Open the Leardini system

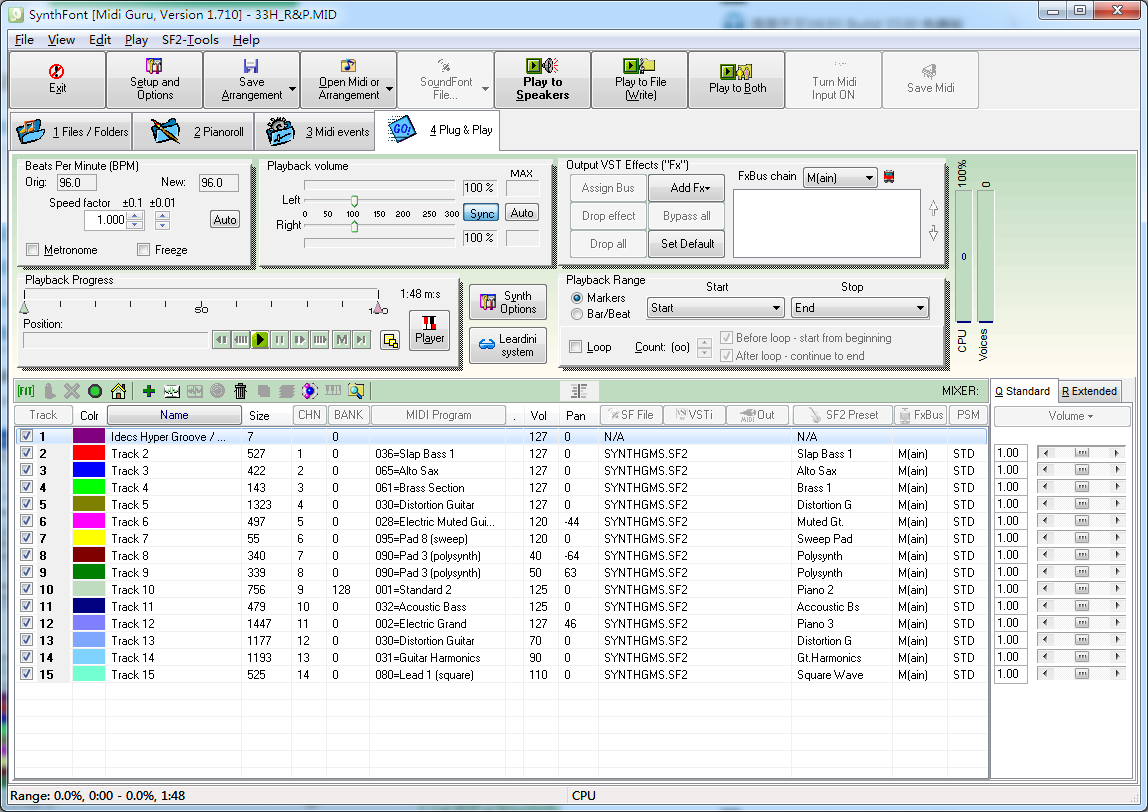[508, 345]
